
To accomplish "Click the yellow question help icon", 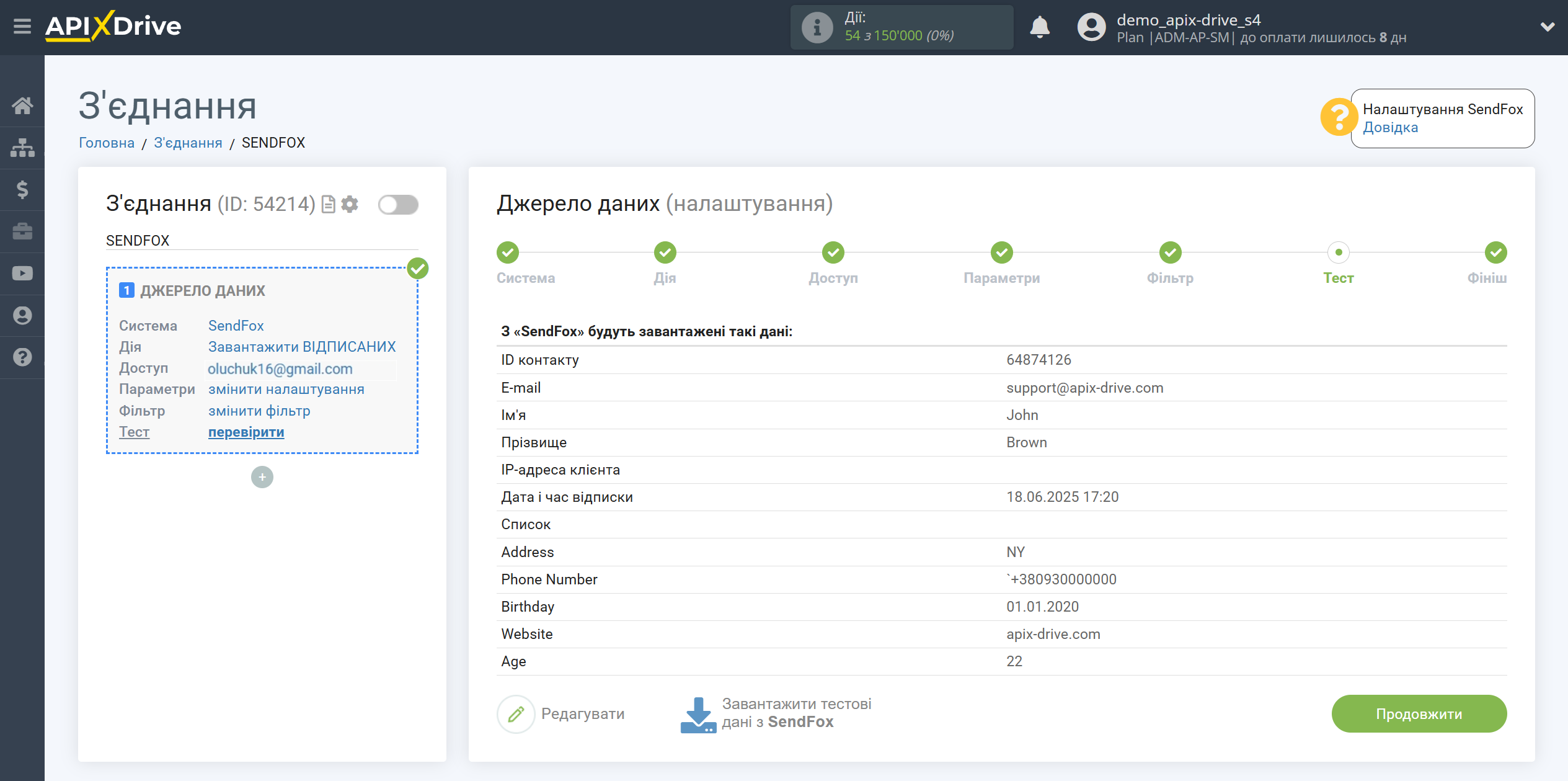I will 1338,117.
